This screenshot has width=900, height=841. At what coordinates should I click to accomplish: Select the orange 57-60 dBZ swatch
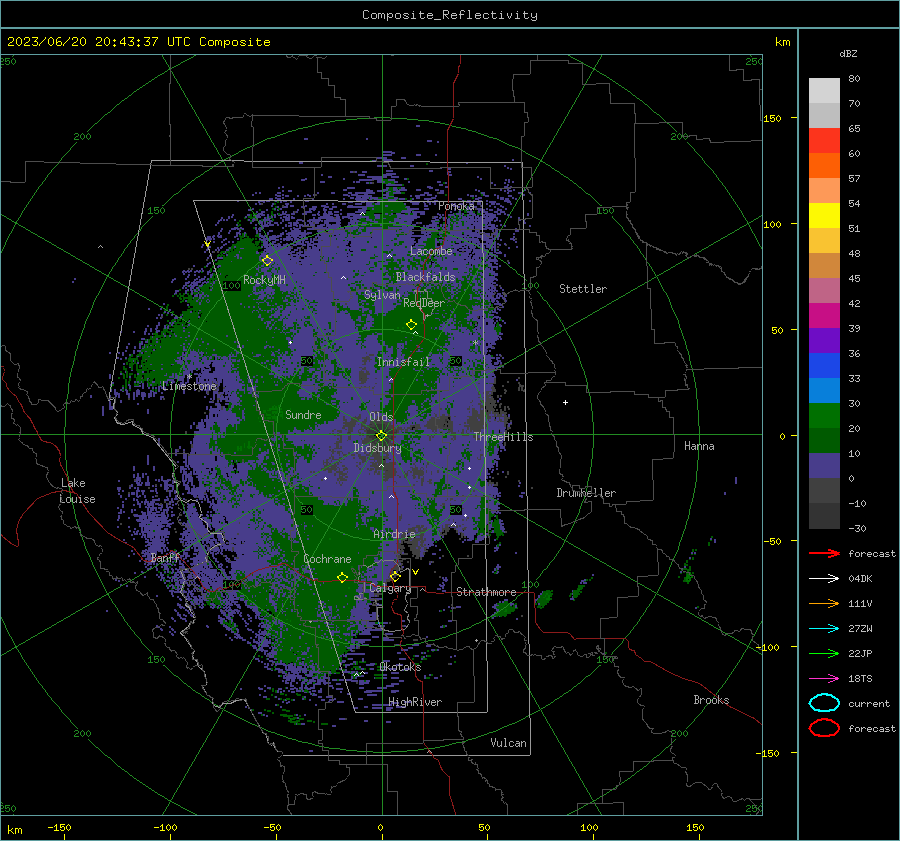pos(824,165)
